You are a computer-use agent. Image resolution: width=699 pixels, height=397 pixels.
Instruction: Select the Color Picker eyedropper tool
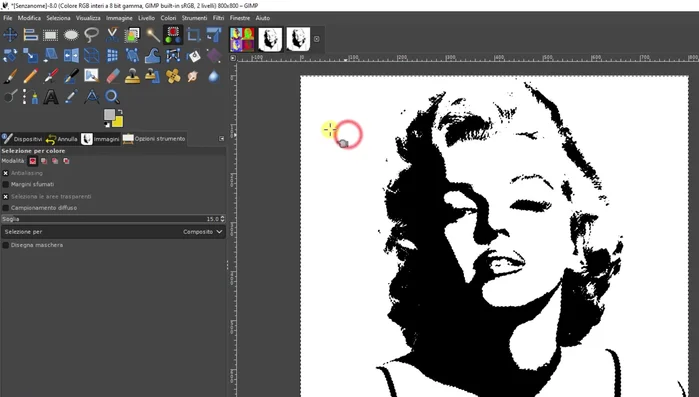[x=71, y=97]
